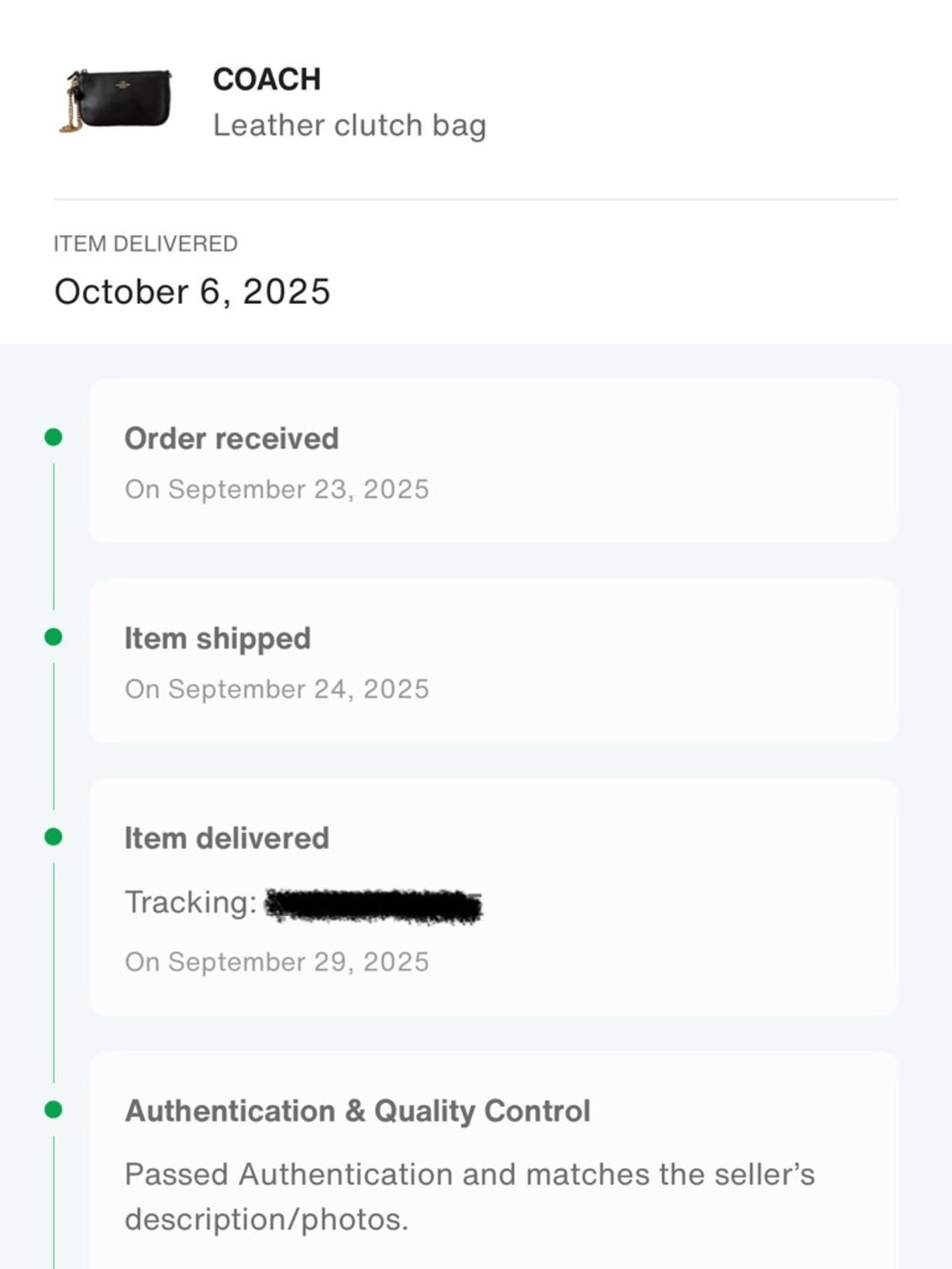Select the Leather clutch bag item title
The image size is (952, 1269).
click(349, 126)
